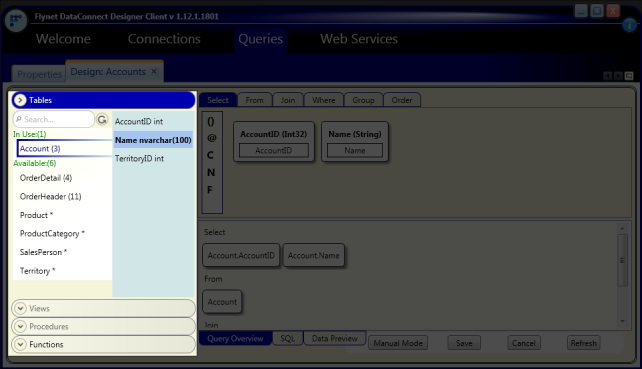Select the C tool in Select toolbar
Screen dimensions: 642x369
[210, 155]
